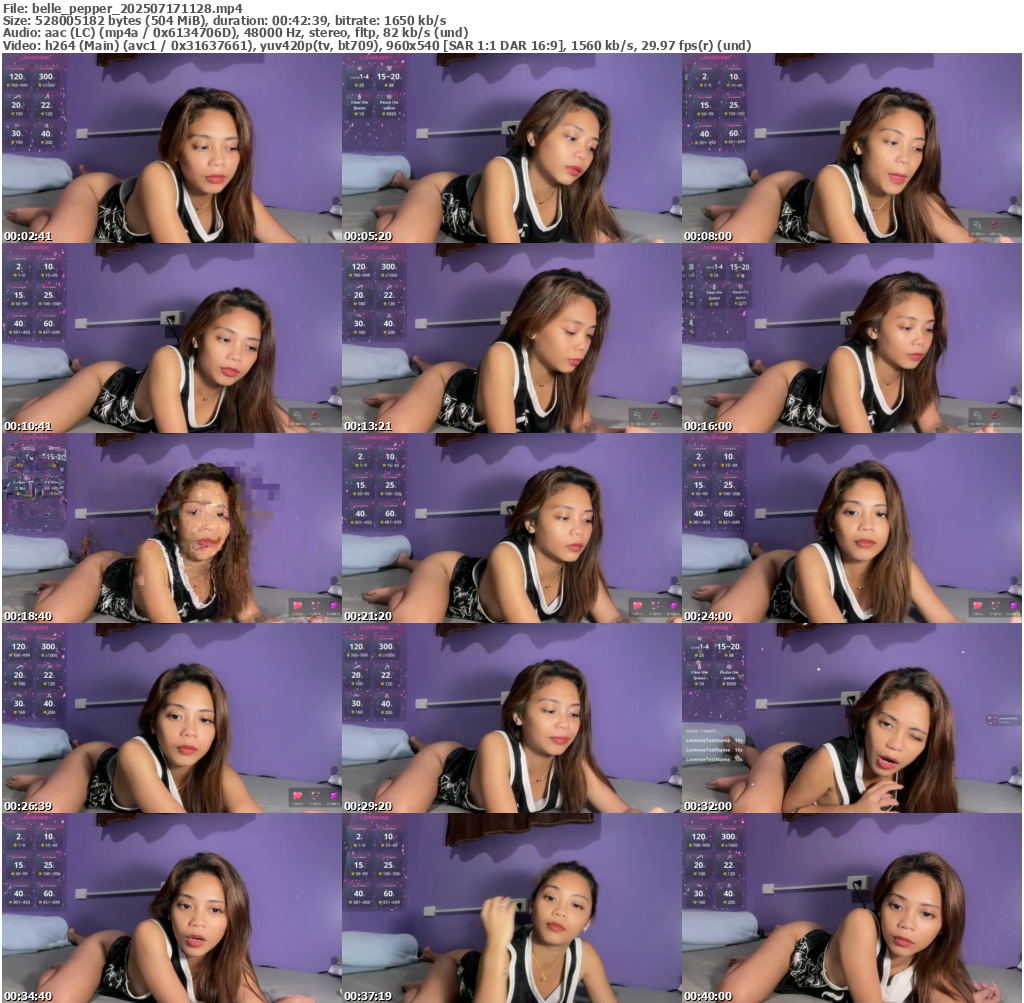The image size is (1024, 1003).
Task: Open the last frame stamped 00:40:00
Action: click(852, 908)
